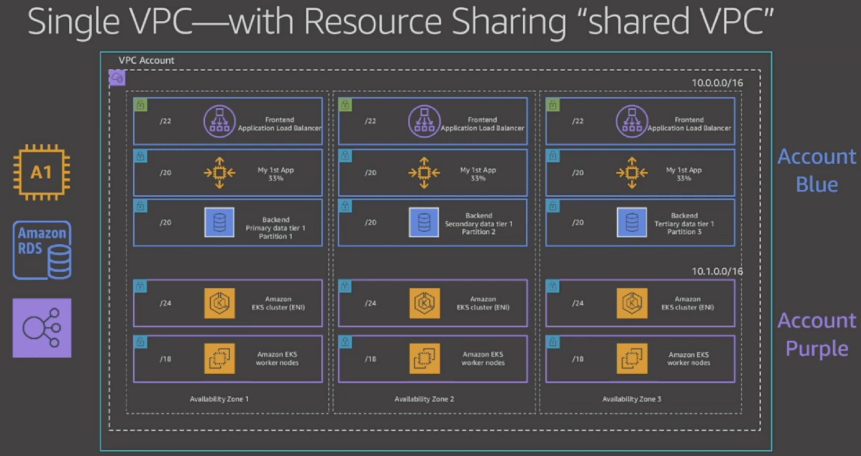Screen dimensions: 861x456
Task: Click My 1st App icon in Zone 2
Action: click(423, 173)
